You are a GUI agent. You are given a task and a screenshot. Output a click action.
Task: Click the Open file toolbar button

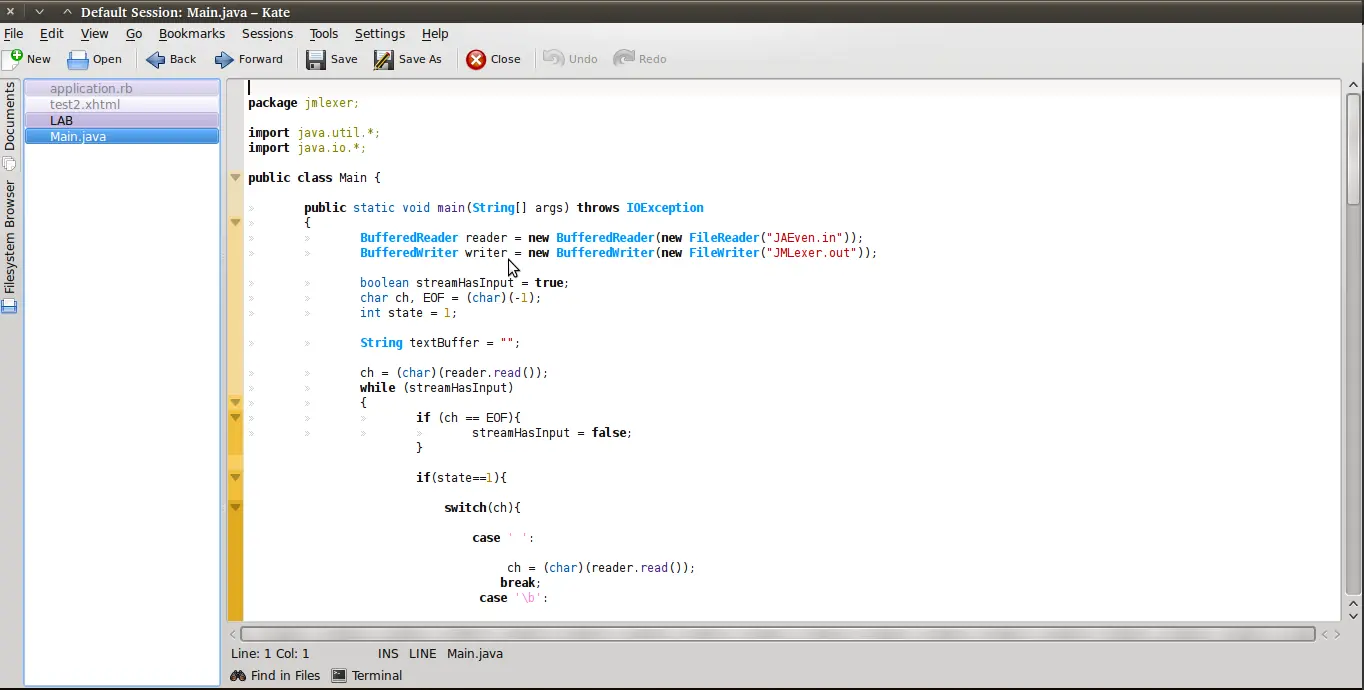pyautogui.click(x=94, y=59)
